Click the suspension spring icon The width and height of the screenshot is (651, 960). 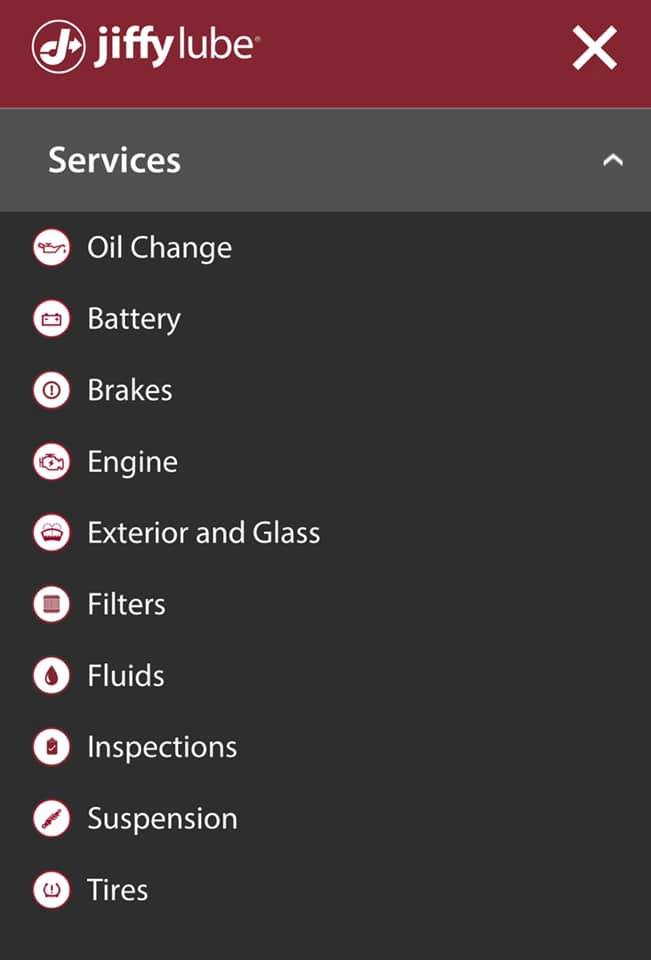coord(51,819)
